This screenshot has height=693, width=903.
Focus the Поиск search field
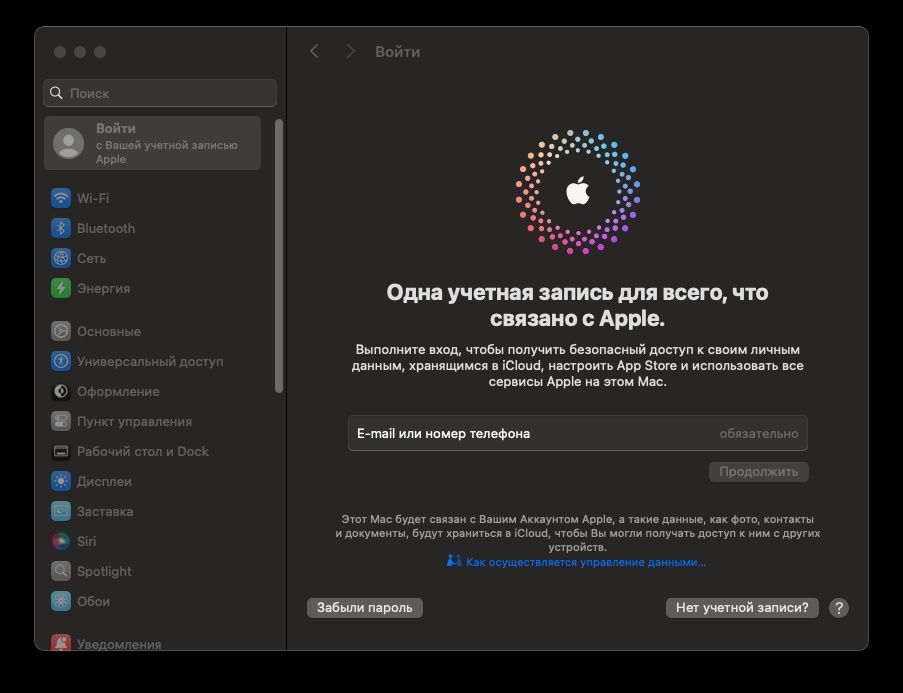pyautogui.click(x=160, y=93)
